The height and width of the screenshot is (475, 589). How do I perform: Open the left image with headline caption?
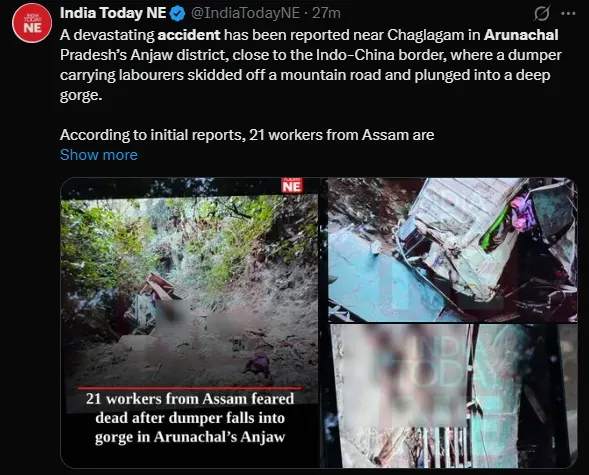190,323
